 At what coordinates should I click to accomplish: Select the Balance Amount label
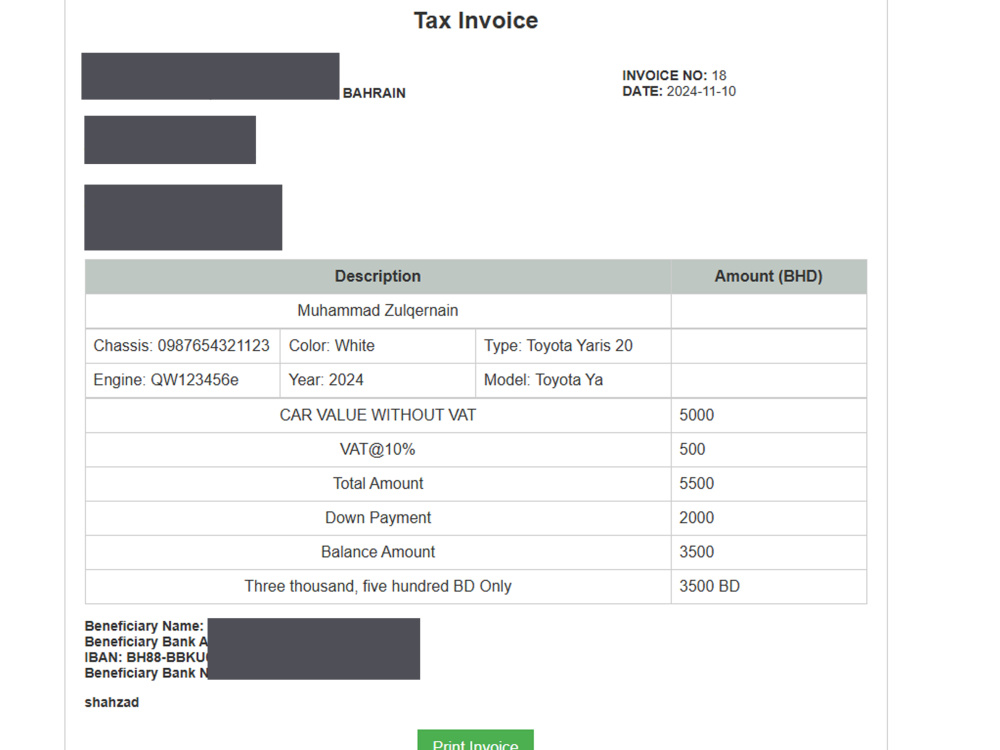[378, 552]
